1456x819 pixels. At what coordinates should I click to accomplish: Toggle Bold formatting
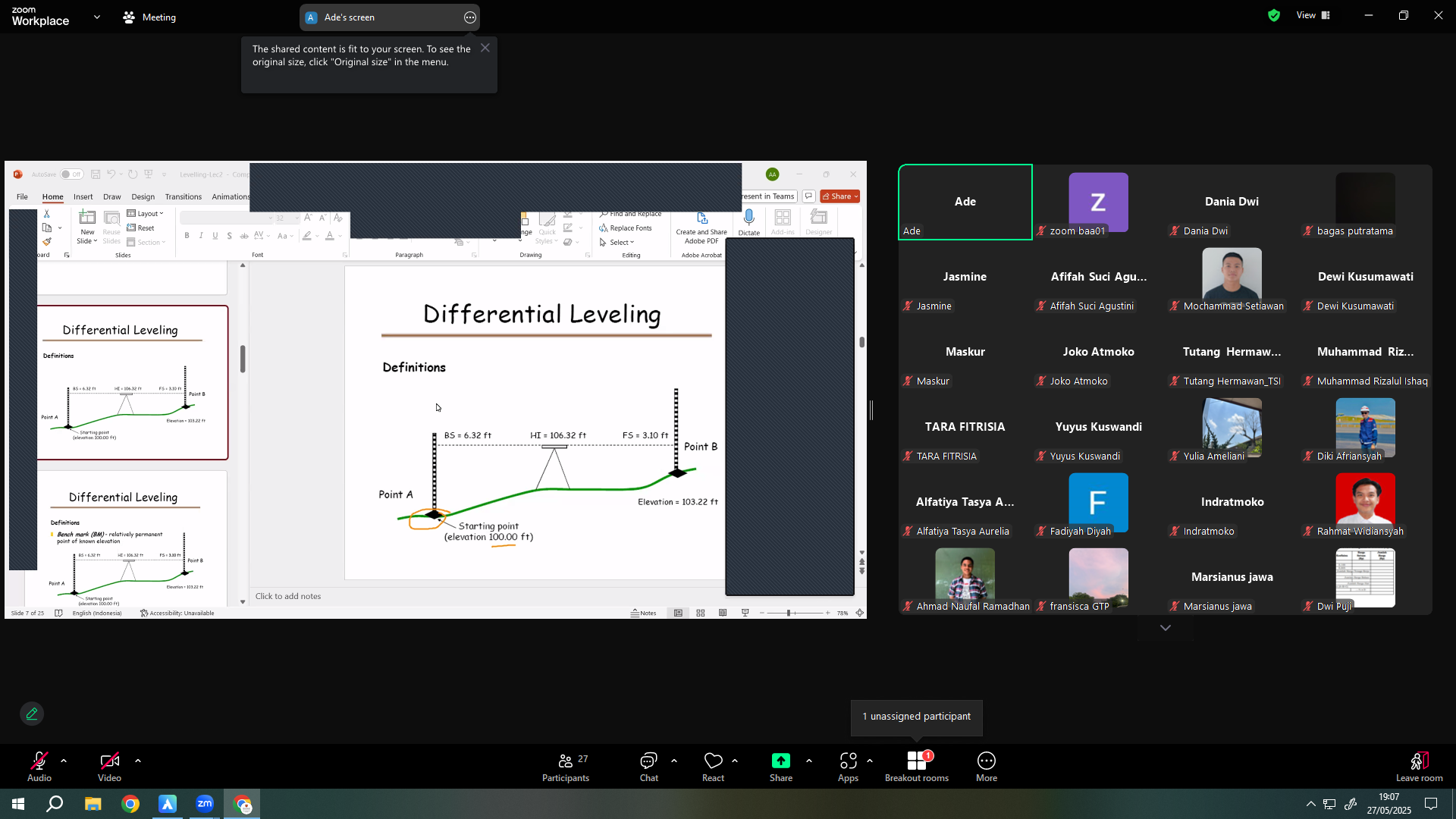tap(187, 236)
